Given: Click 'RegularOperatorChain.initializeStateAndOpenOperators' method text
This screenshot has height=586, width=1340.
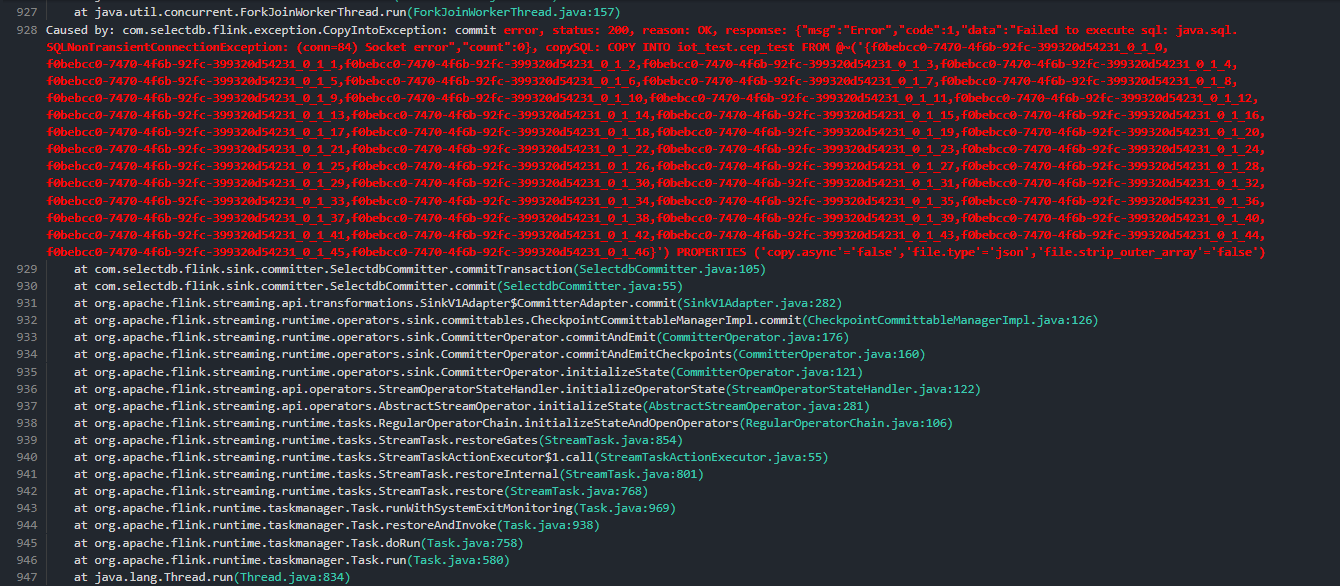Looking at the screenshot, I should click(x=558, y=423).
